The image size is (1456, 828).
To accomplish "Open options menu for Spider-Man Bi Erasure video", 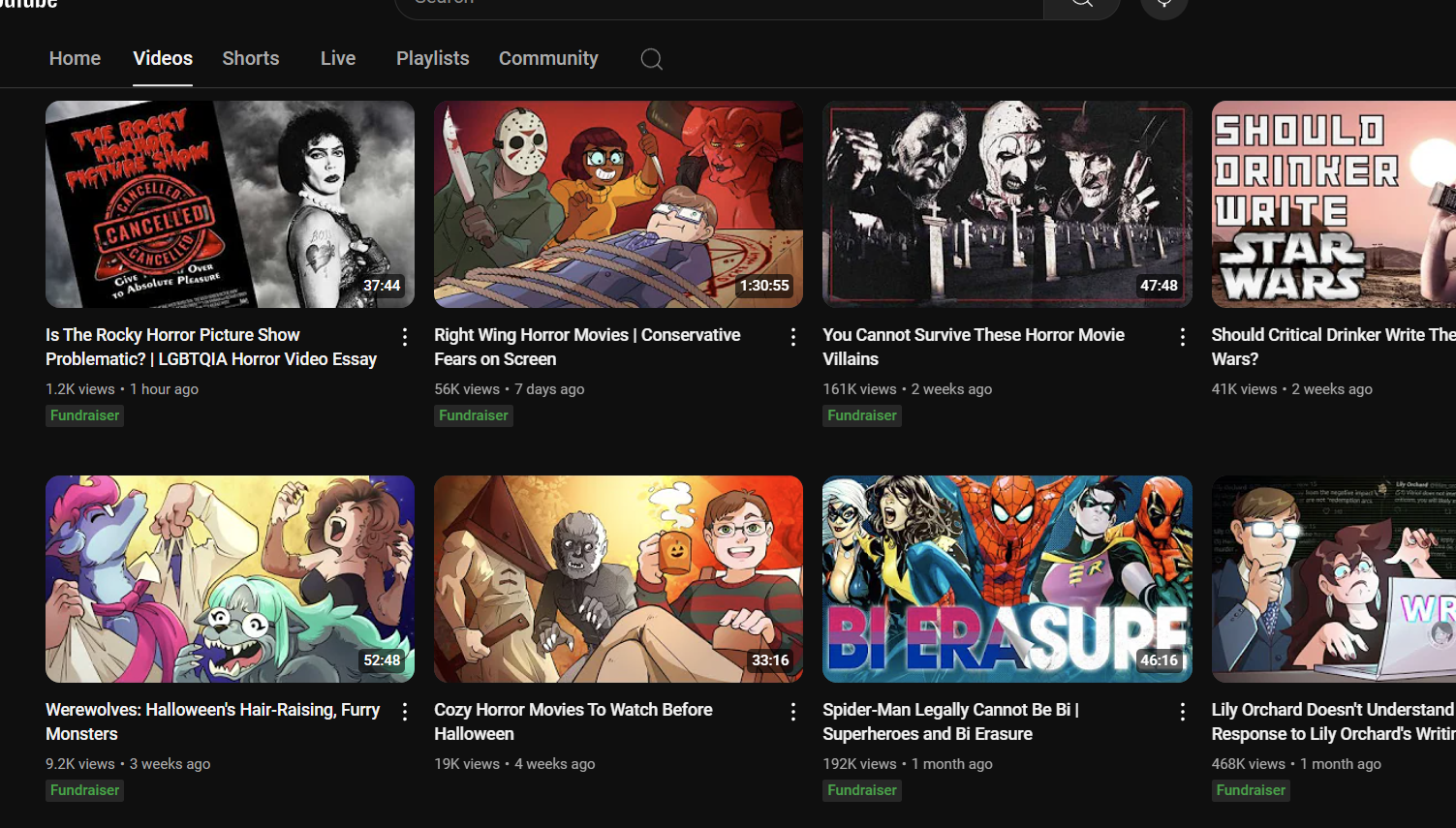I will click(x=1183, y=712).
